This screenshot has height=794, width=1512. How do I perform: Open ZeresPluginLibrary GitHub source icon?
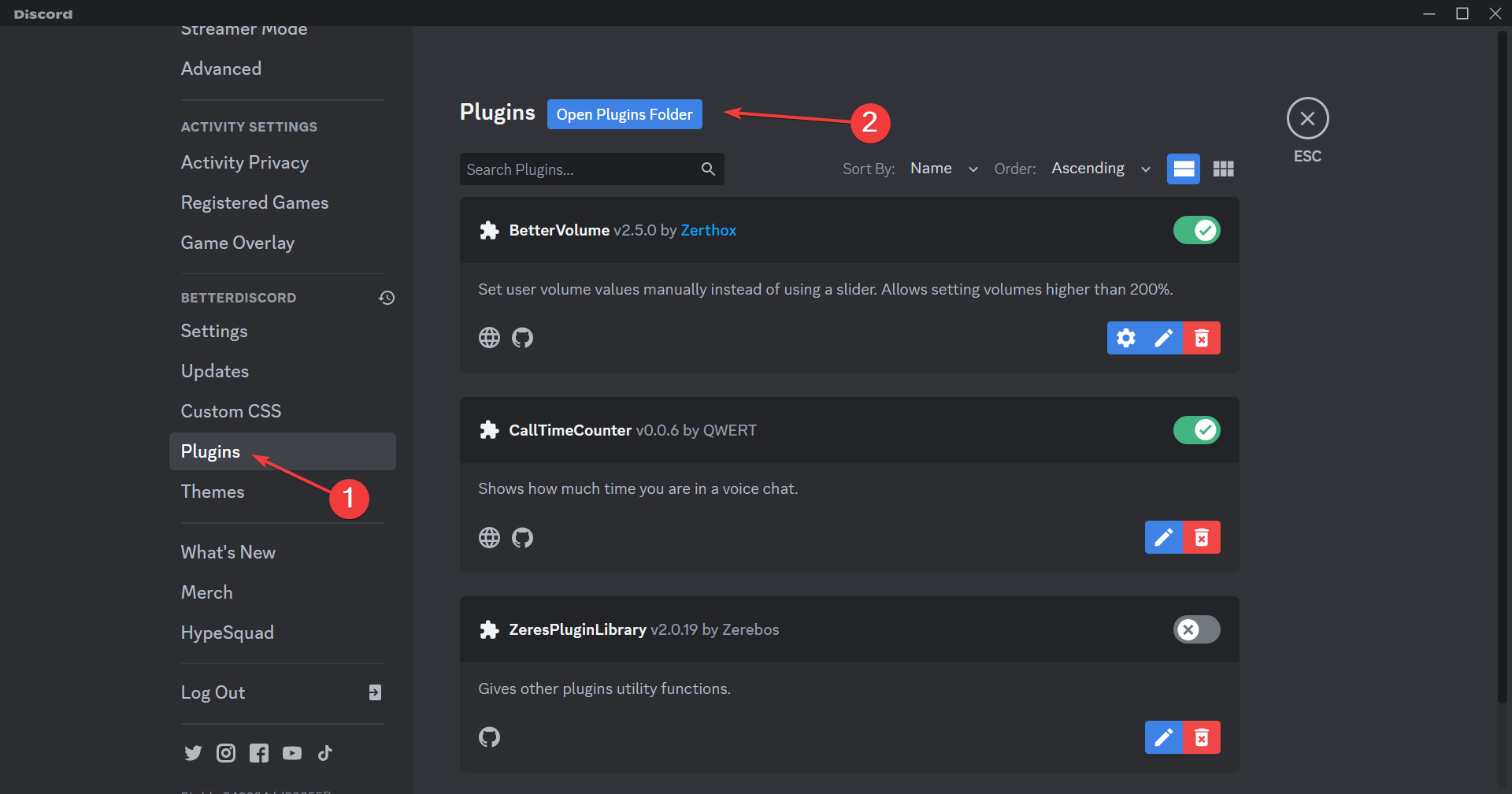click(489, 737)
